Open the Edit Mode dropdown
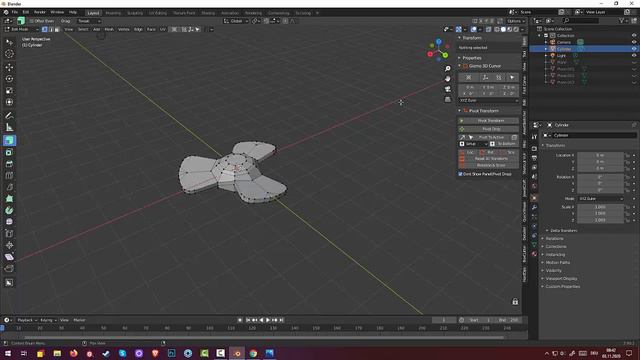 pos(21,29)
